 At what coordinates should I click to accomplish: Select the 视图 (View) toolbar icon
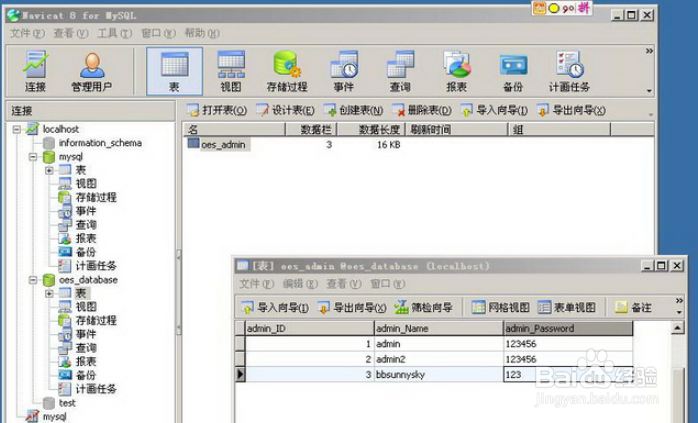[x=231, y=71]
